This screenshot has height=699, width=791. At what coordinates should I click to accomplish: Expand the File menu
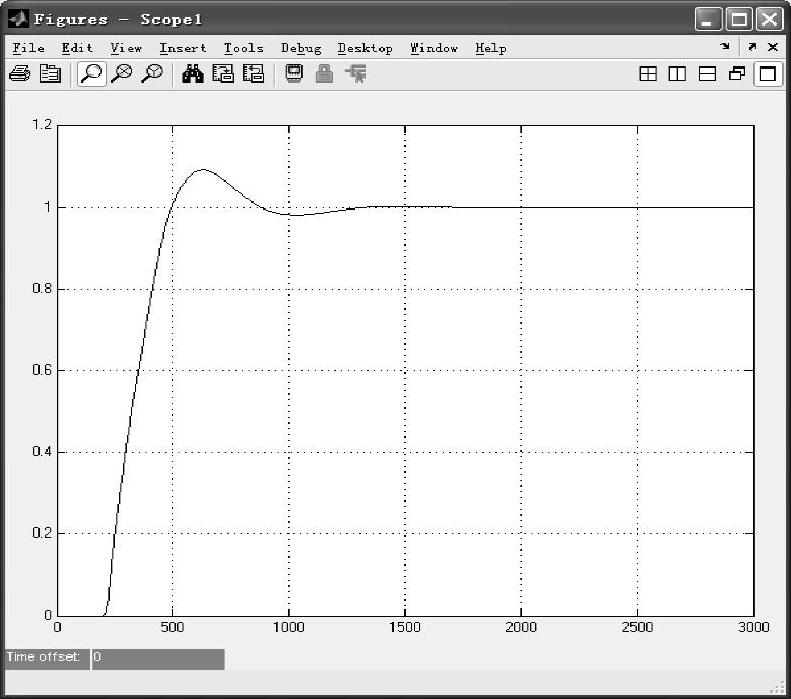pyautogui.click(x=28, y=48)
